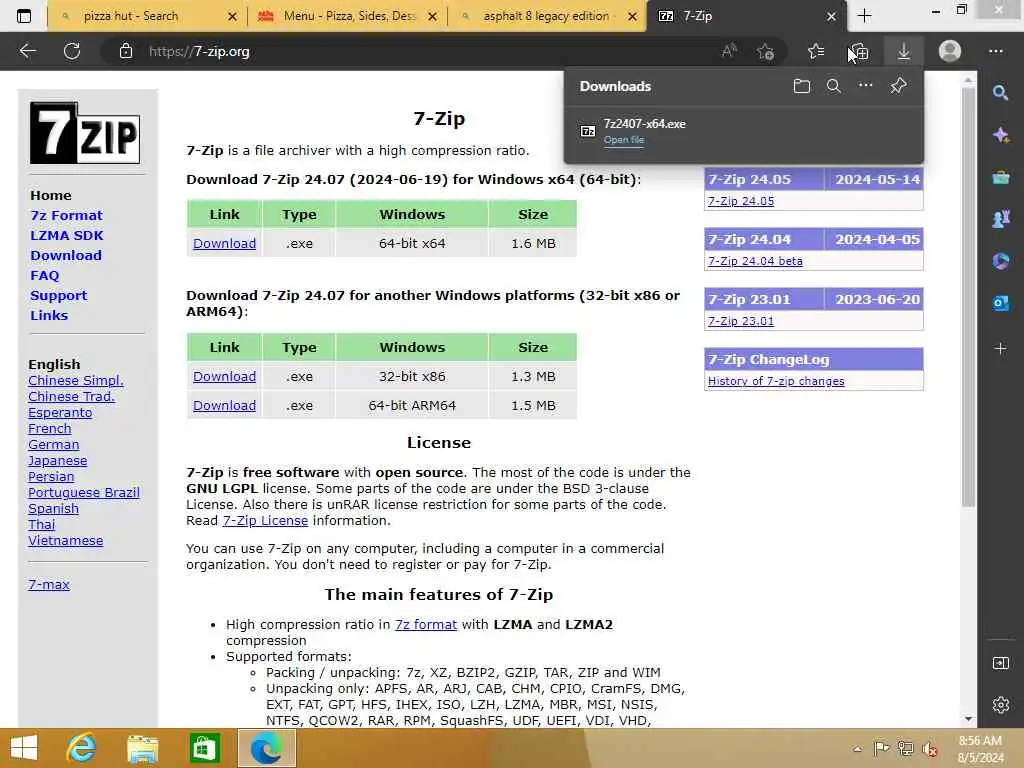
Task: Click the site lock info icon
Action: pos(126,51)
